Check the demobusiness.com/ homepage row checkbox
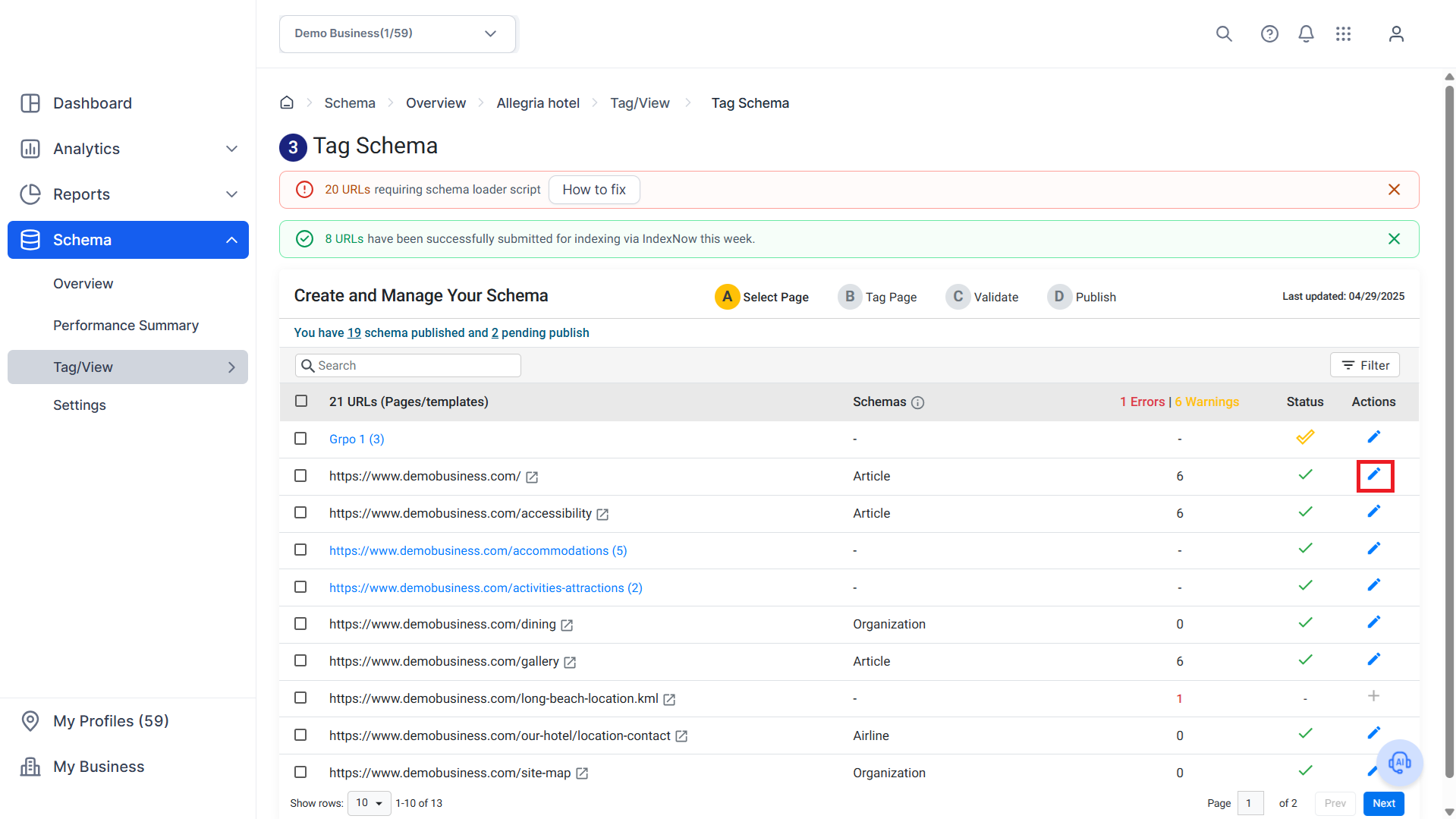Screen dimensions: 1456x819 [300, 476]
